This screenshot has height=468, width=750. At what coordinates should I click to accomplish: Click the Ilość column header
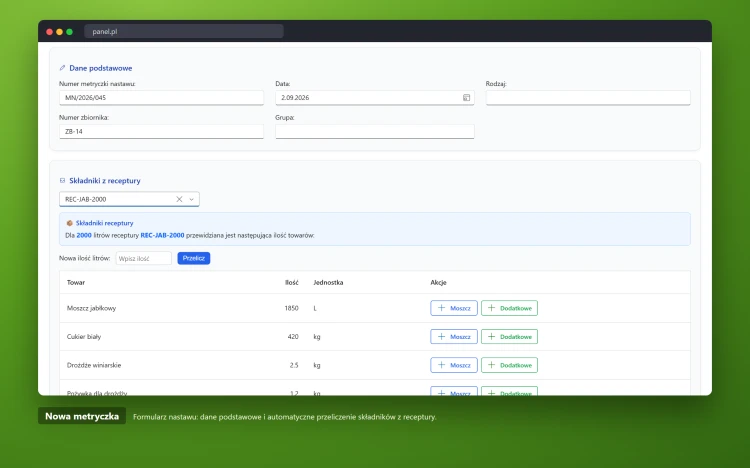(x=292, y=282)
